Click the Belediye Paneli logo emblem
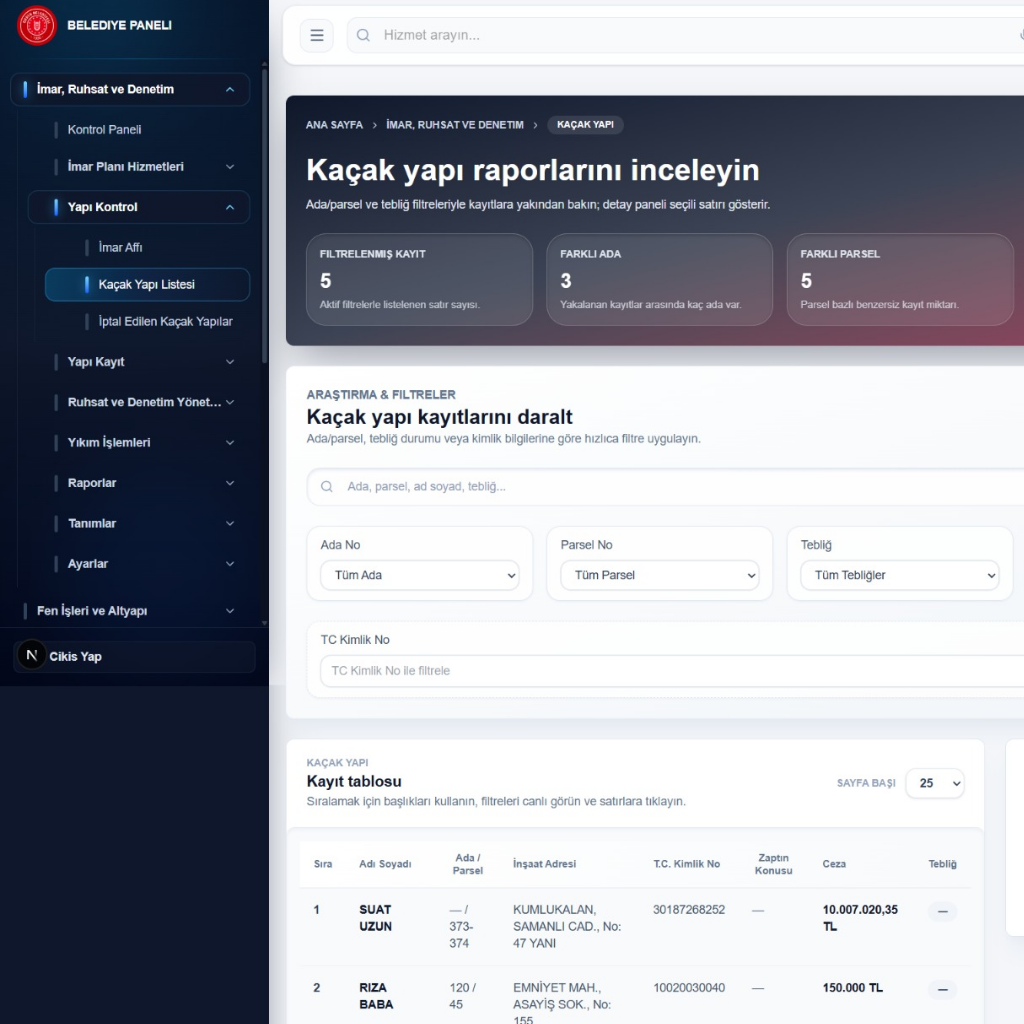 tap(37, 25)
